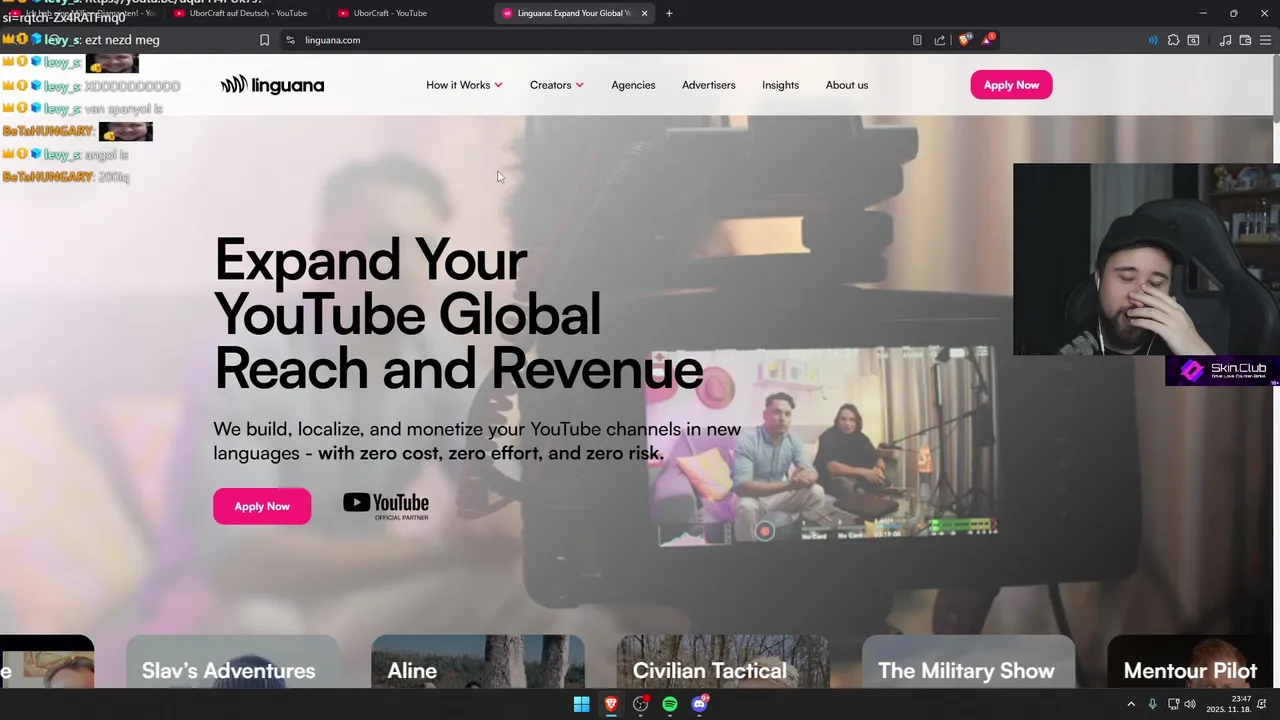
Task: Show hidden system tray icons
Action: pyautogui.click(x=1131, y=704)
